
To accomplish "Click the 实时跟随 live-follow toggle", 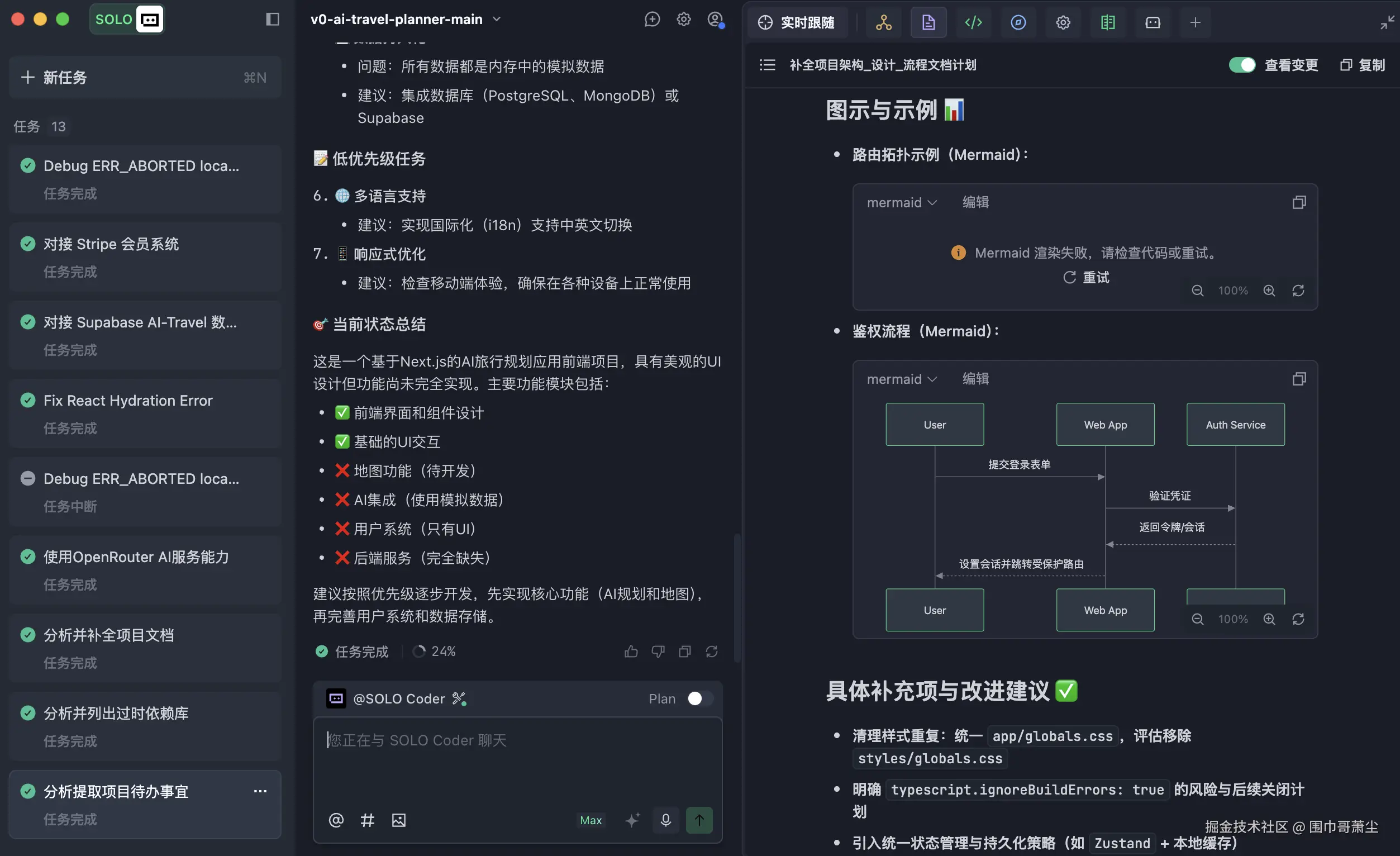I will (x=797, y=23).
